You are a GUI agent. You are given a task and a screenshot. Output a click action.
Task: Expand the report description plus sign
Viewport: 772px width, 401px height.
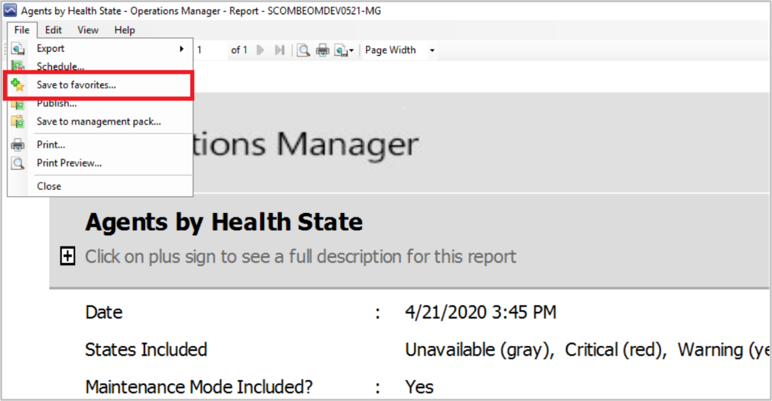(67, 256)
